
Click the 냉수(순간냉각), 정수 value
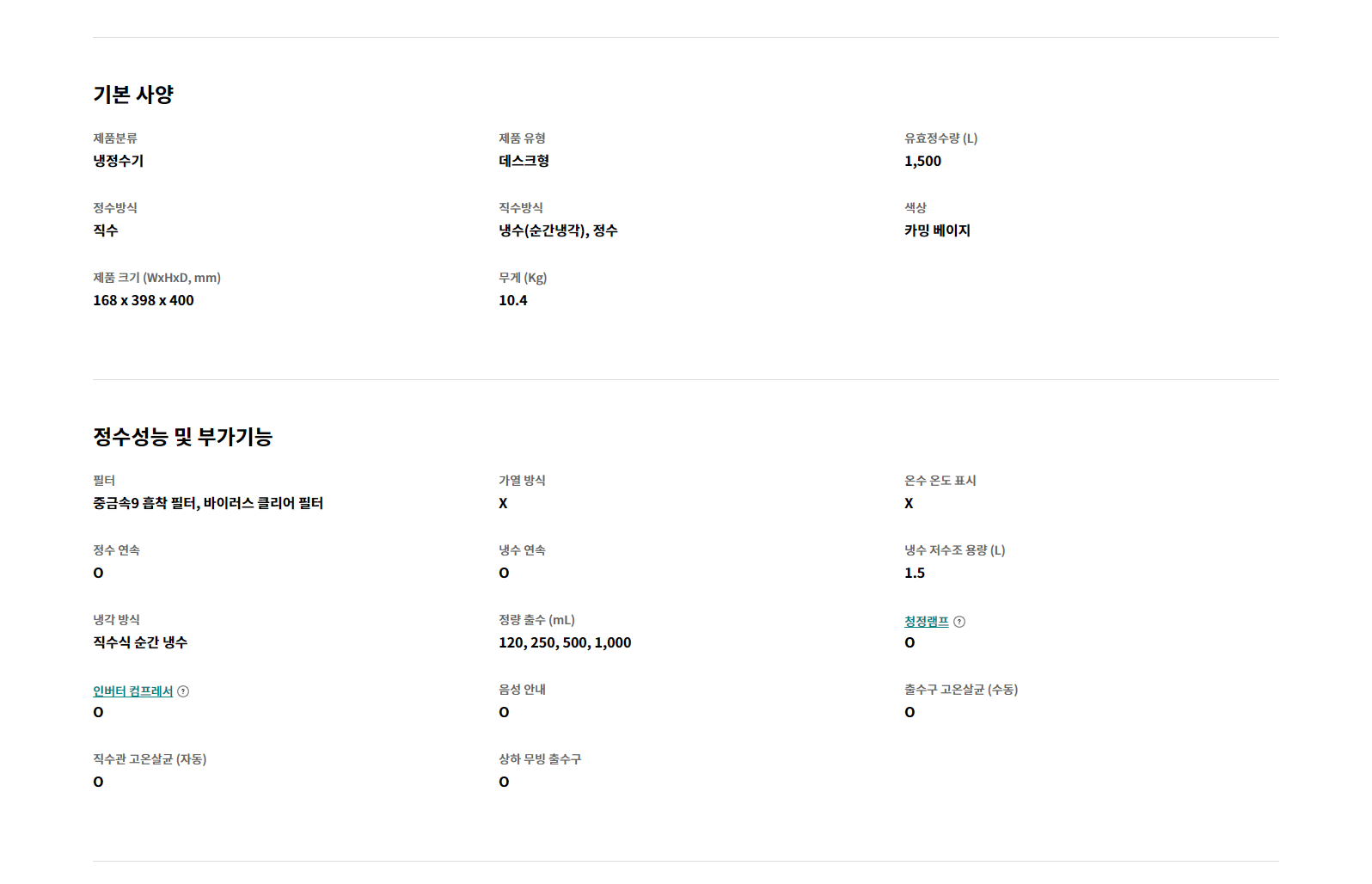tap(558, 230)
